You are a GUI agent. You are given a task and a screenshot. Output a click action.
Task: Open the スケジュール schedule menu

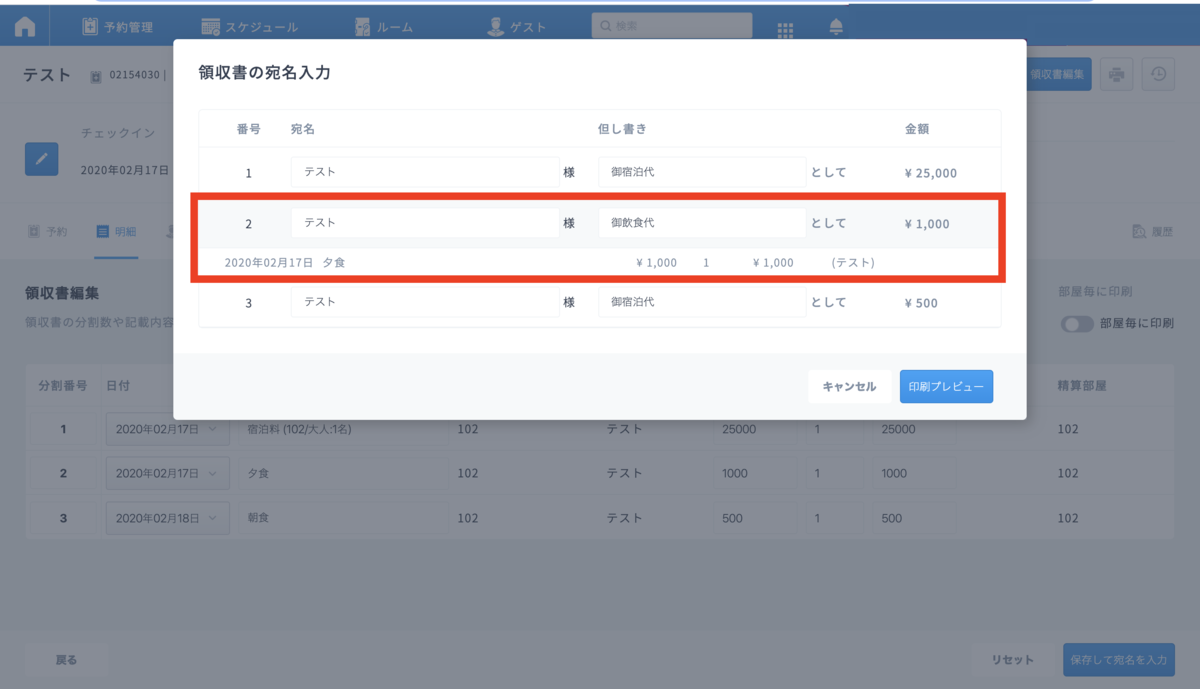pos(249,27)
